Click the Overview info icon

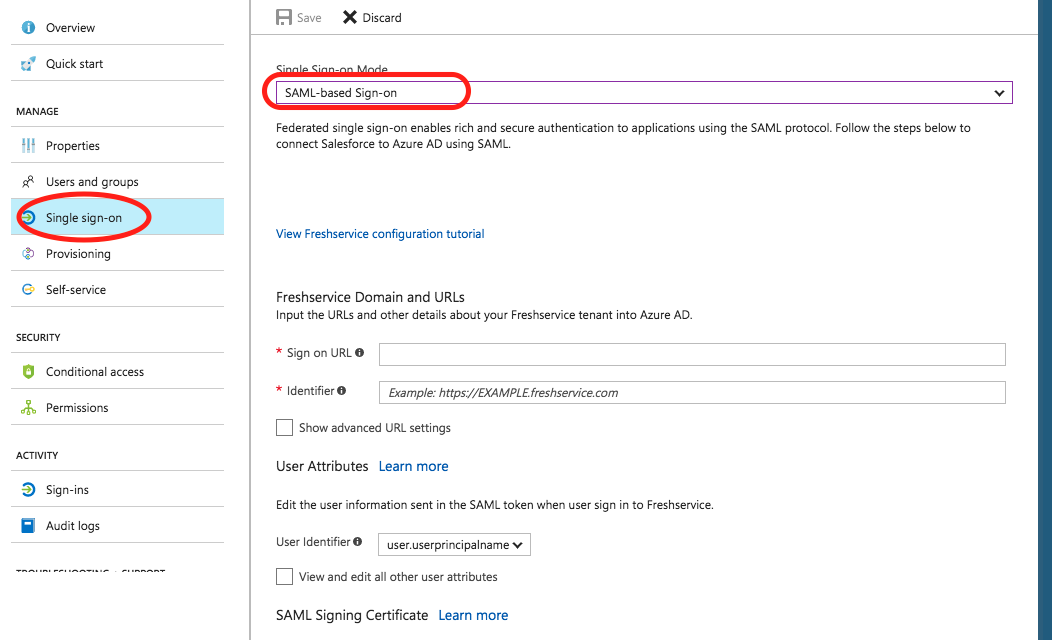pos(28,28)
